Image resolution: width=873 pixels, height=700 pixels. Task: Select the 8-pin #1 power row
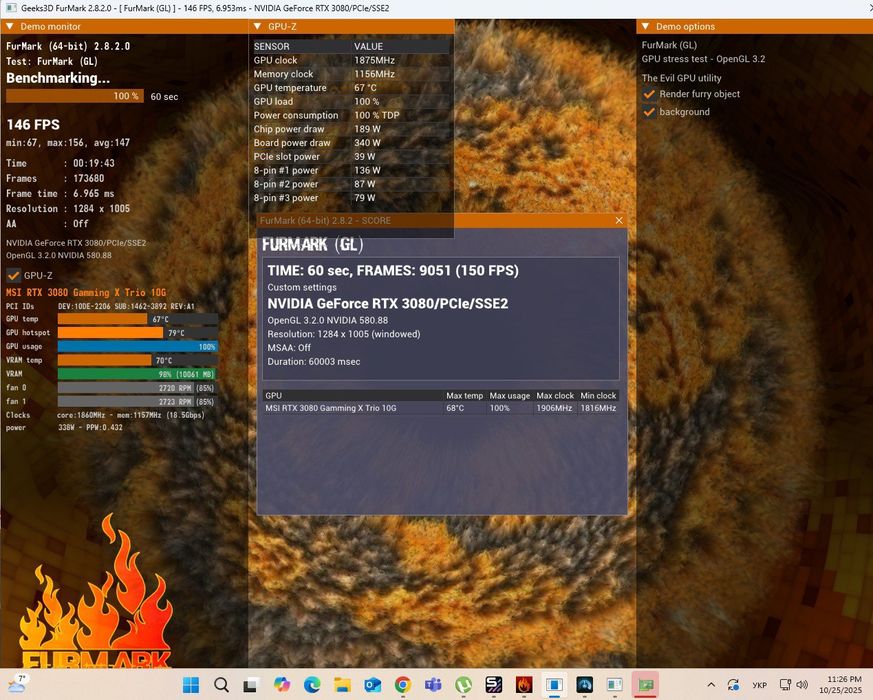pos(351,170)
